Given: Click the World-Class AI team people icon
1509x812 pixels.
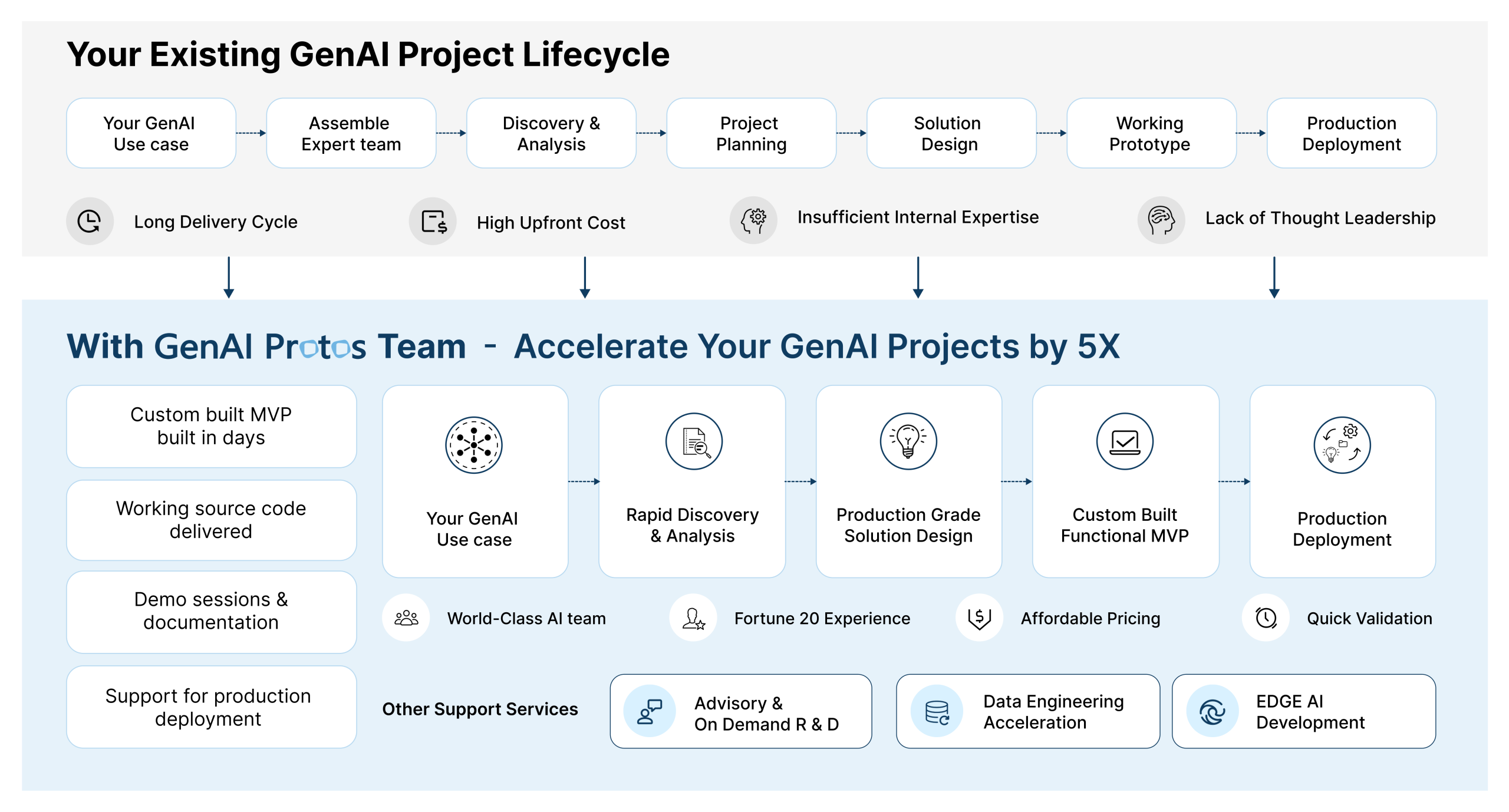Looking at the screenshot, I should point(406,618).
